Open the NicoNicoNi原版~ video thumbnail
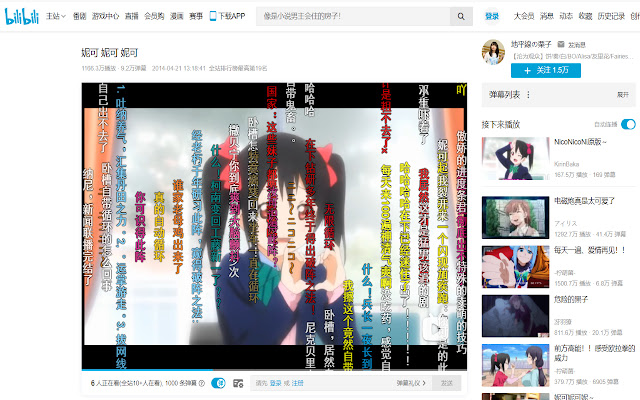Screen dimensions: 640x400 [516, 158]
